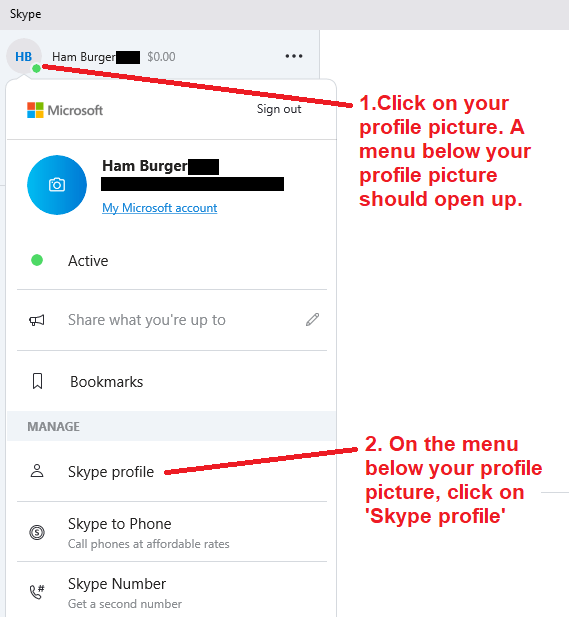The width and height of the screenshot is (569, 617).
Task: Open the Active presence status selector
Action: (x=172, y=260)
